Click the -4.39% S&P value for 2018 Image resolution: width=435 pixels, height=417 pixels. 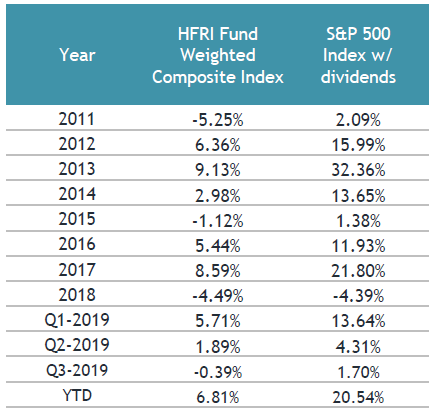tap(358, 296)
